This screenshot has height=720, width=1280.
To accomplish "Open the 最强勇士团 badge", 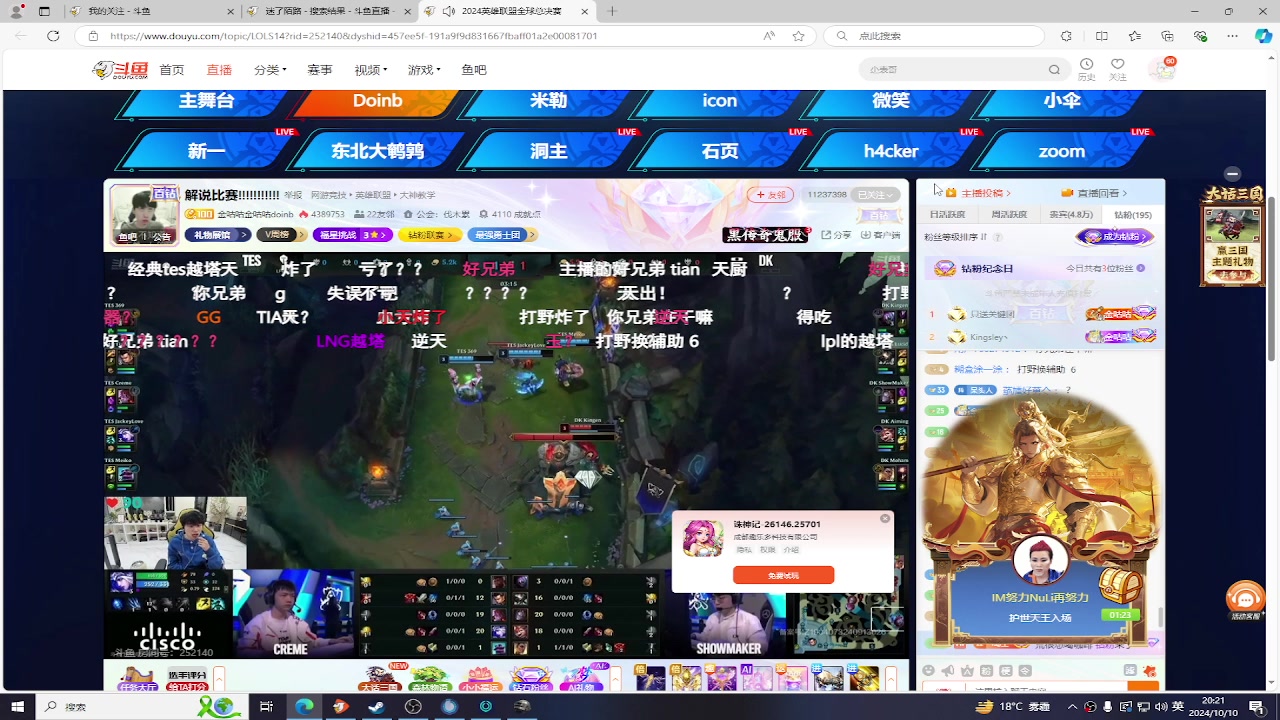I will [x=502, y=235].
